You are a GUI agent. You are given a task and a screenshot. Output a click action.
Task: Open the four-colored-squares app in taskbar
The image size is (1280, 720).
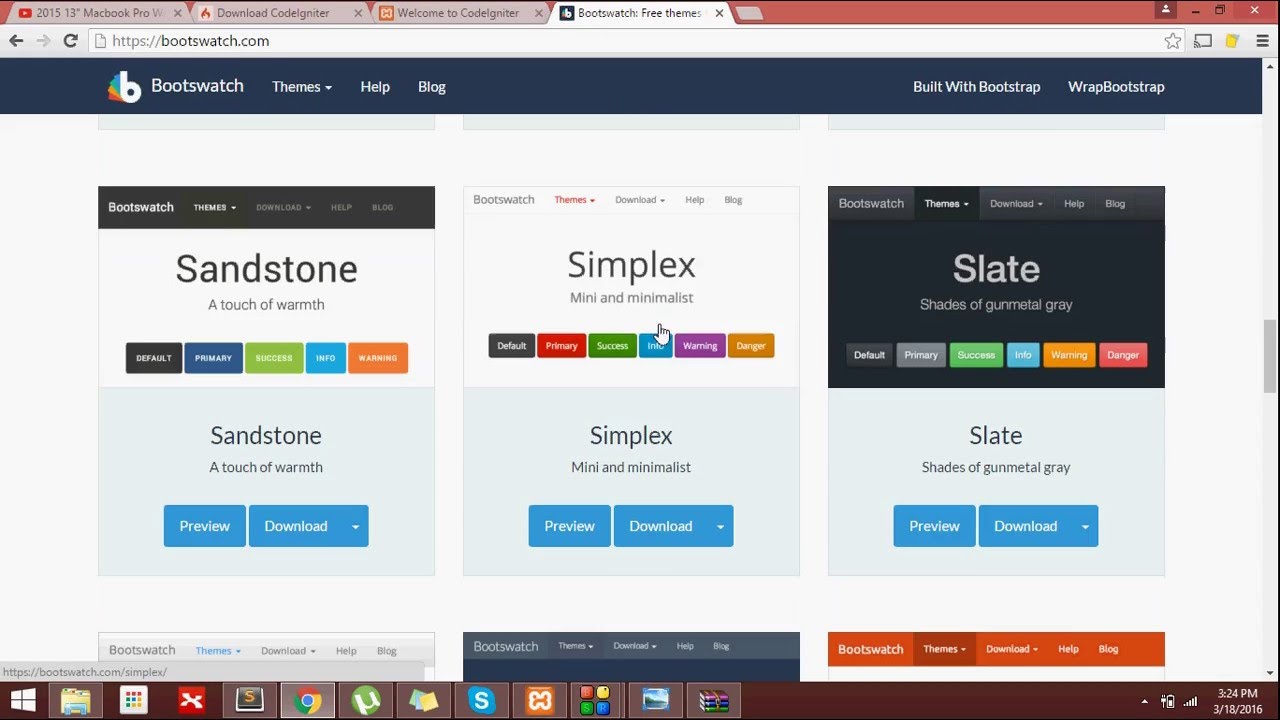tap(596, 700)
